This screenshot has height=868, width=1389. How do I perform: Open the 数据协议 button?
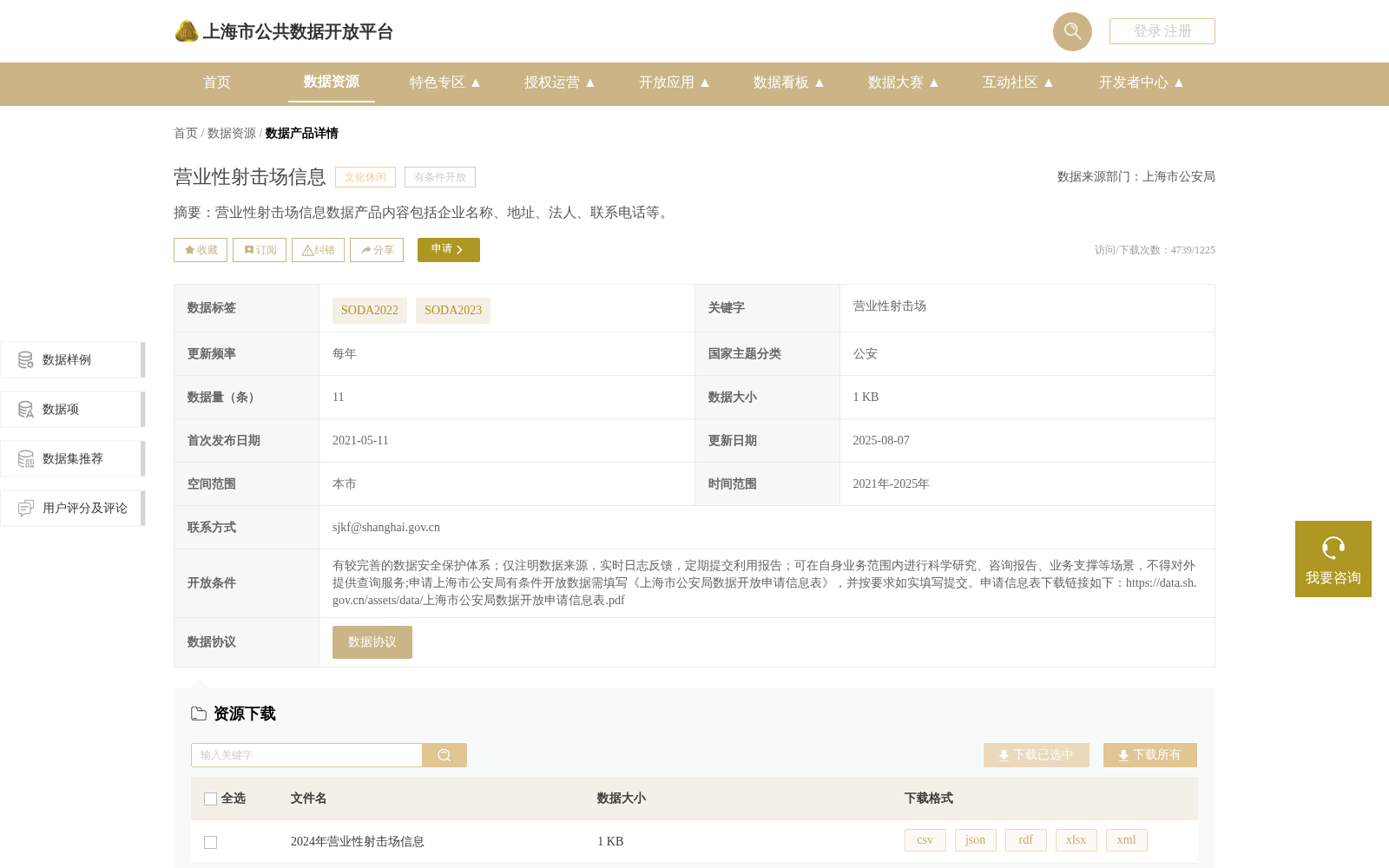pyautogui.click(x=372, y=642)
